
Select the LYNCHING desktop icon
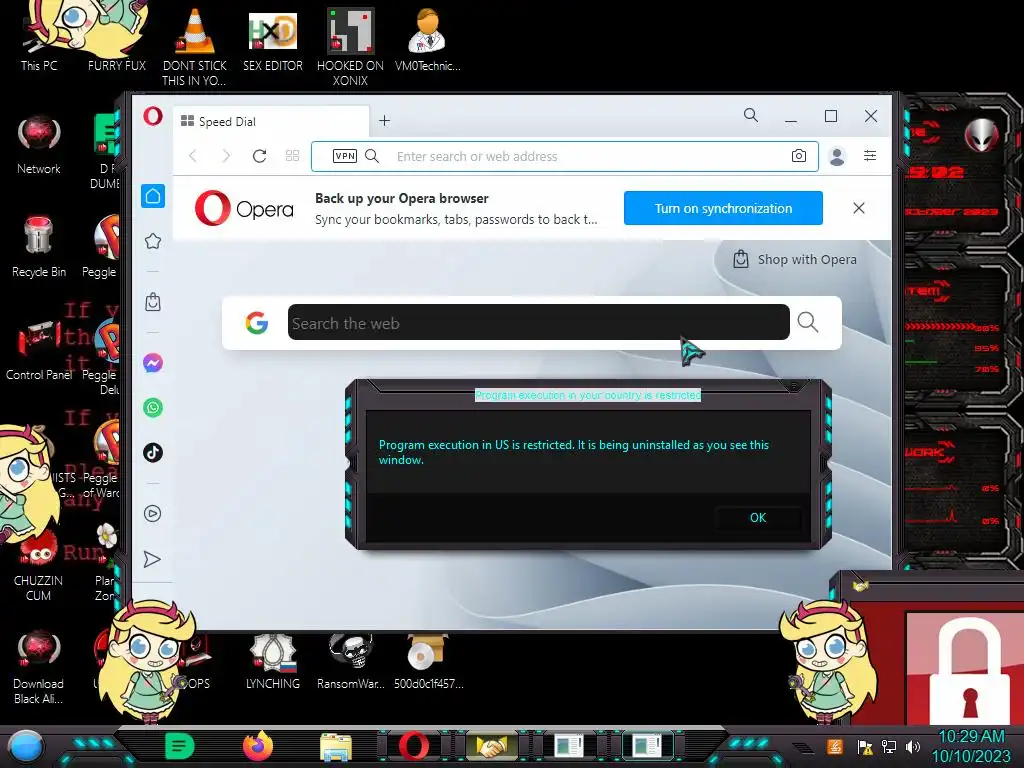point(272,662)
